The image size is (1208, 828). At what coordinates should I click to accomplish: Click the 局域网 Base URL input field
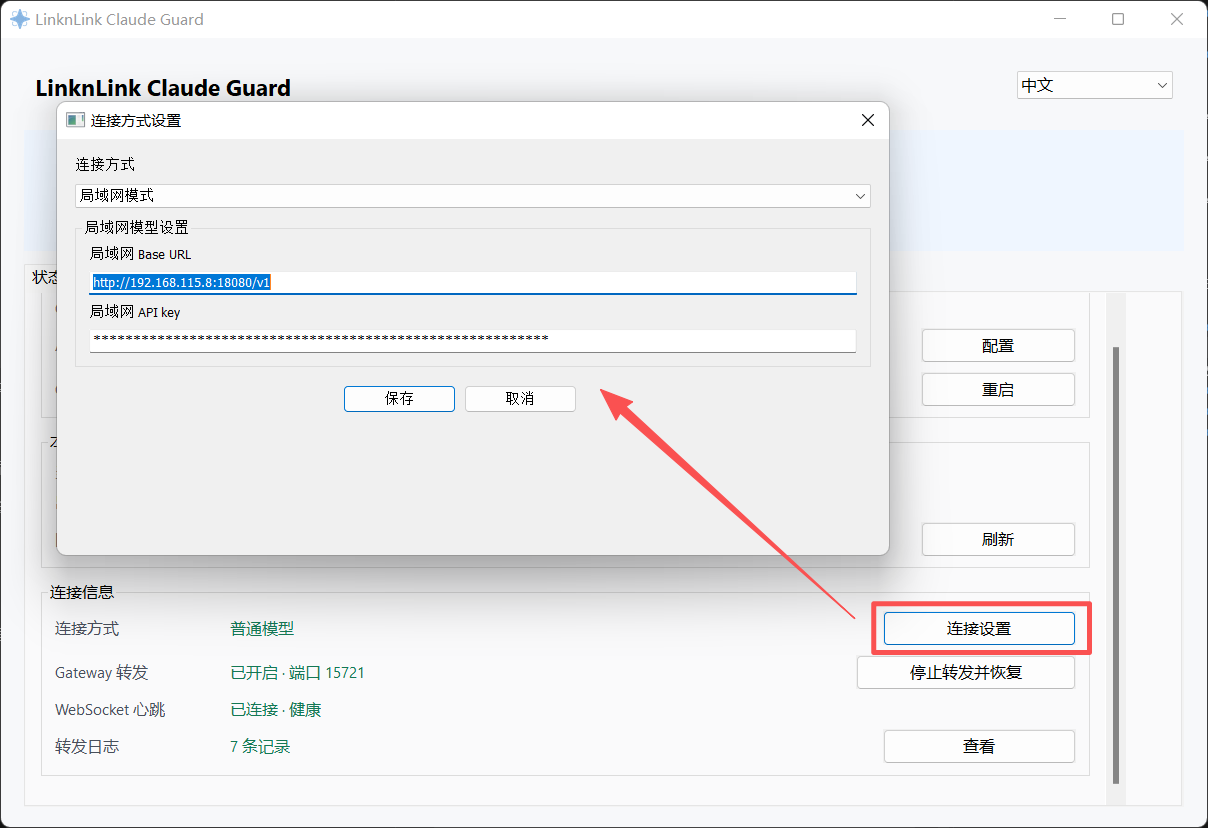click(473, 283)
